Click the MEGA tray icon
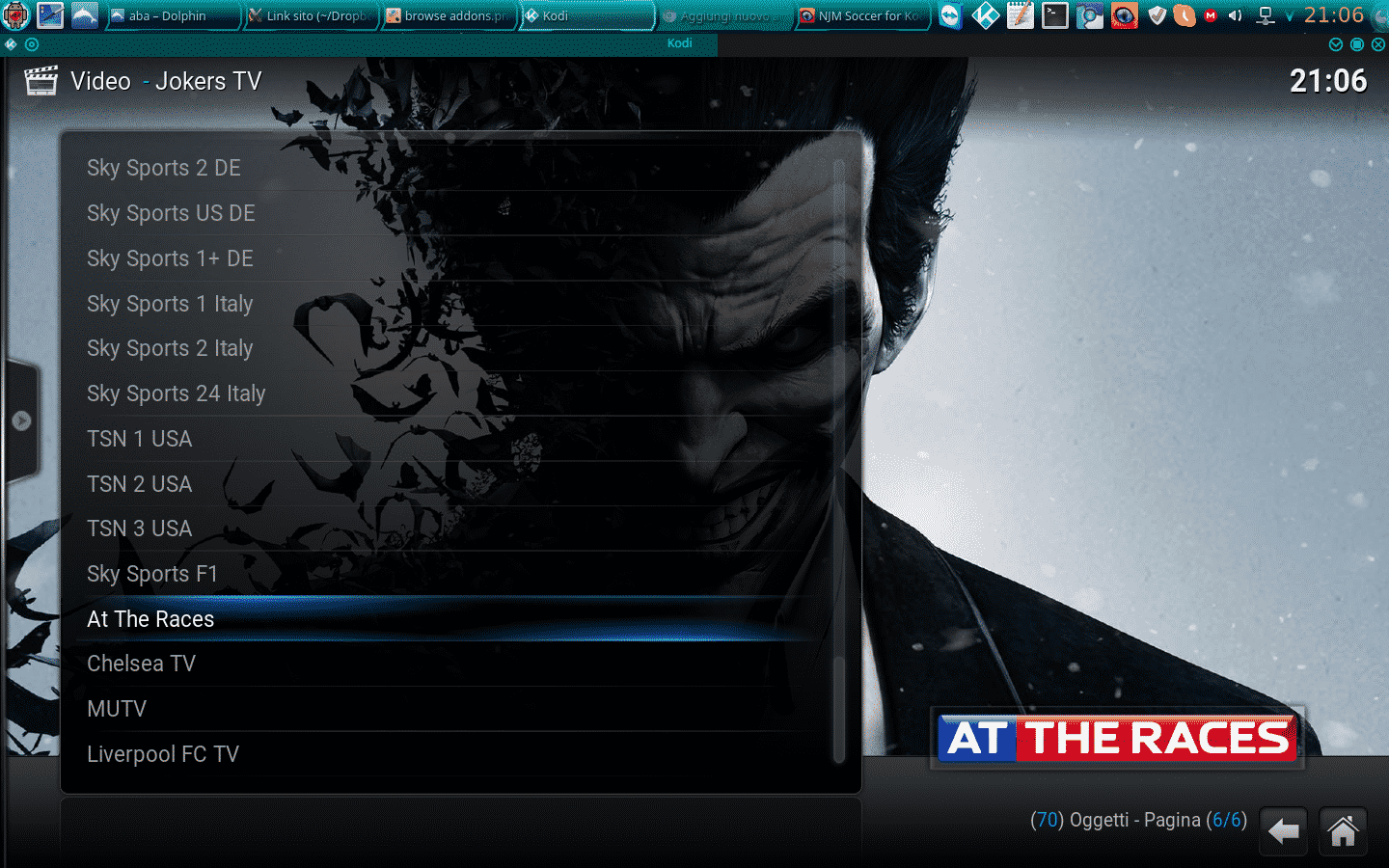The height and width of the screenshot is (868, 1389). click(1211, 15)
